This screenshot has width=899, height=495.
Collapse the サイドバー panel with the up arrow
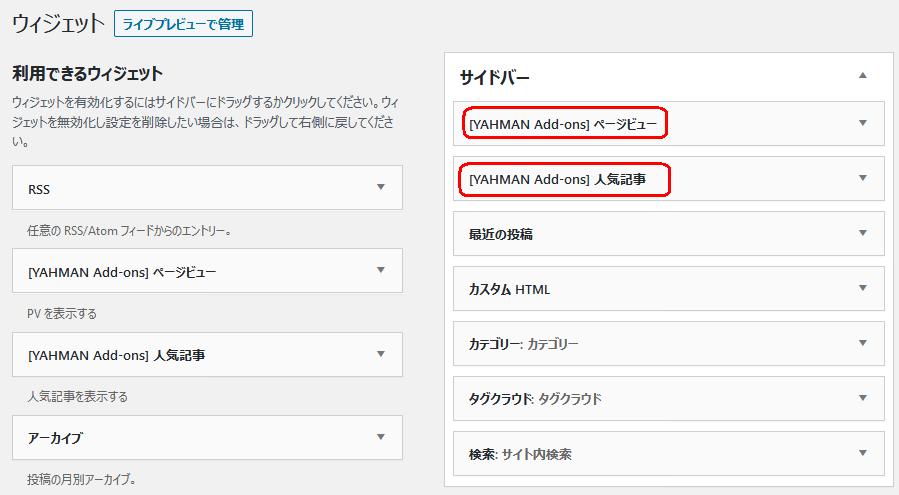863,76
